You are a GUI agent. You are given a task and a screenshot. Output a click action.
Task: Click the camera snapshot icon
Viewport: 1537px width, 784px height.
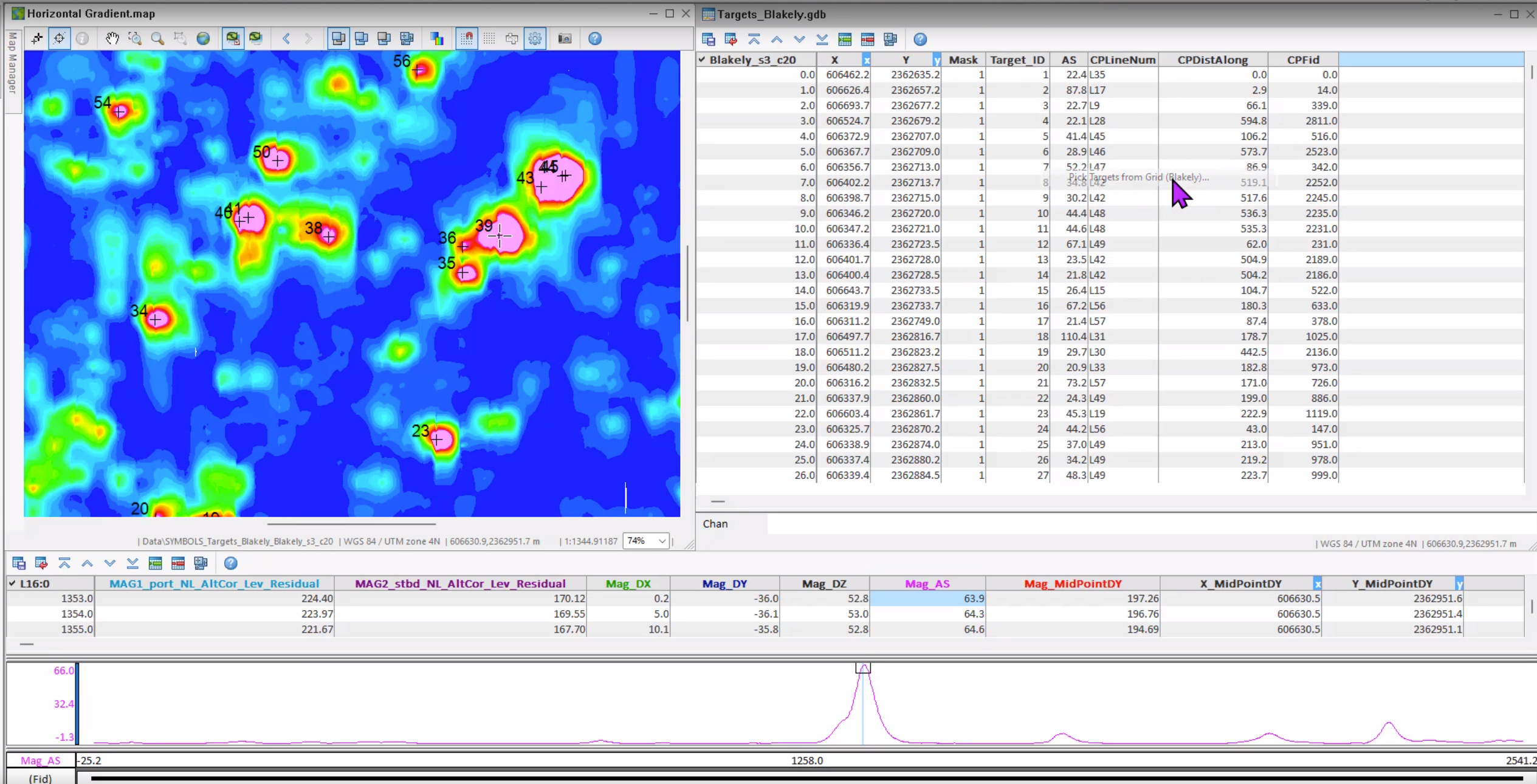[x=565, y=38]
